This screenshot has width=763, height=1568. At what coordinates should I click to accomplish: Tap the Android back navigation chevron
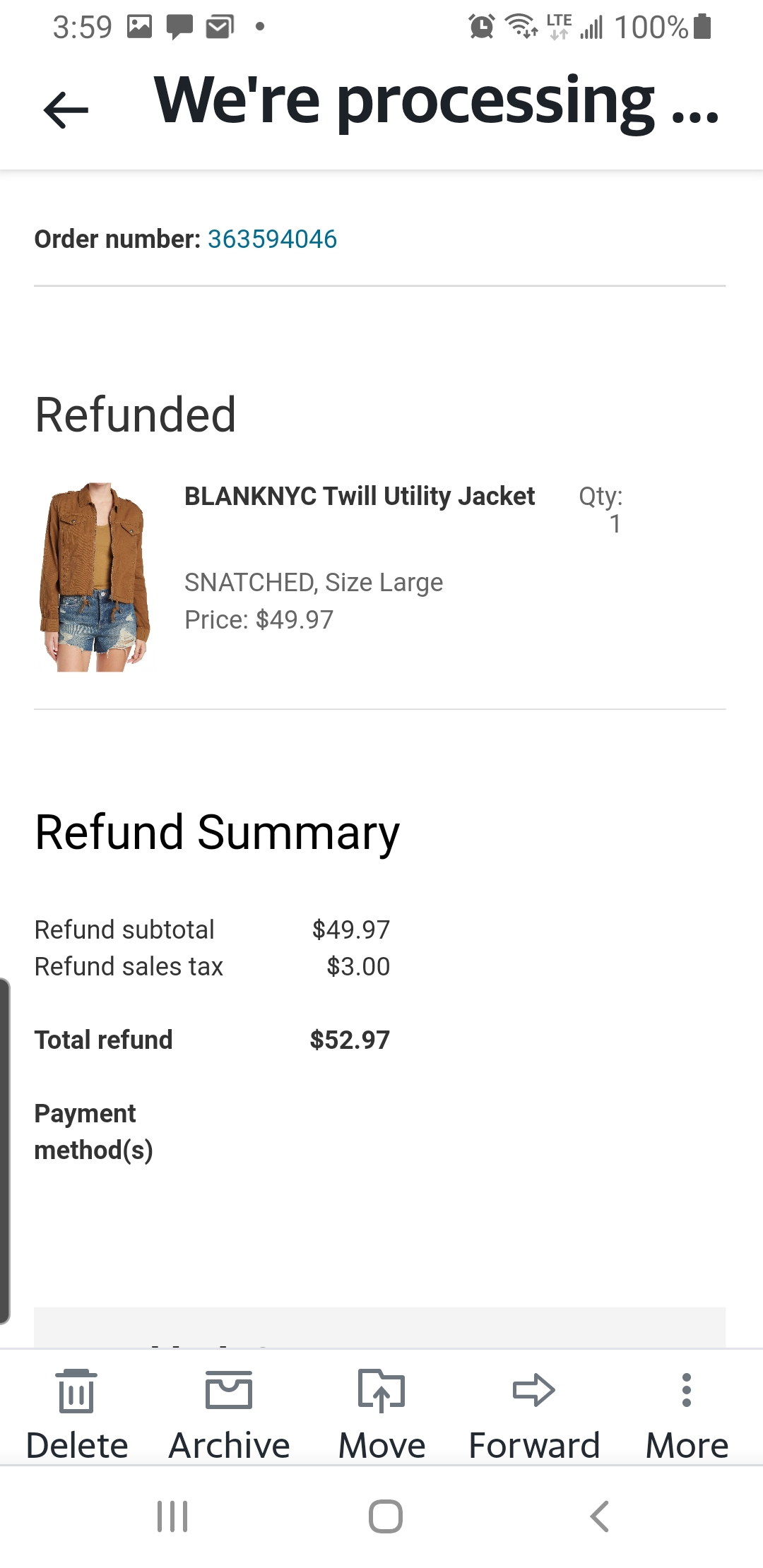pyautogui.click(x=599, y=1516)
